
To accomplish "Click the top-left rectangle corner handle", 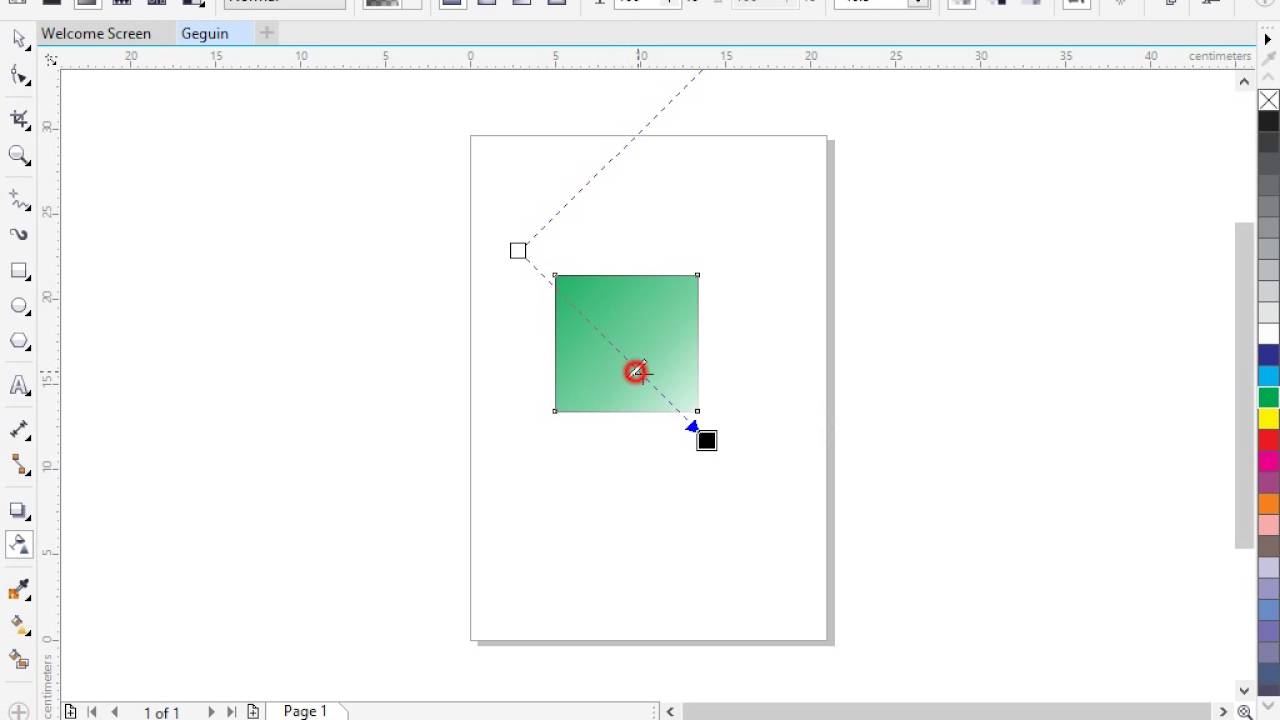I will [555, 275].
